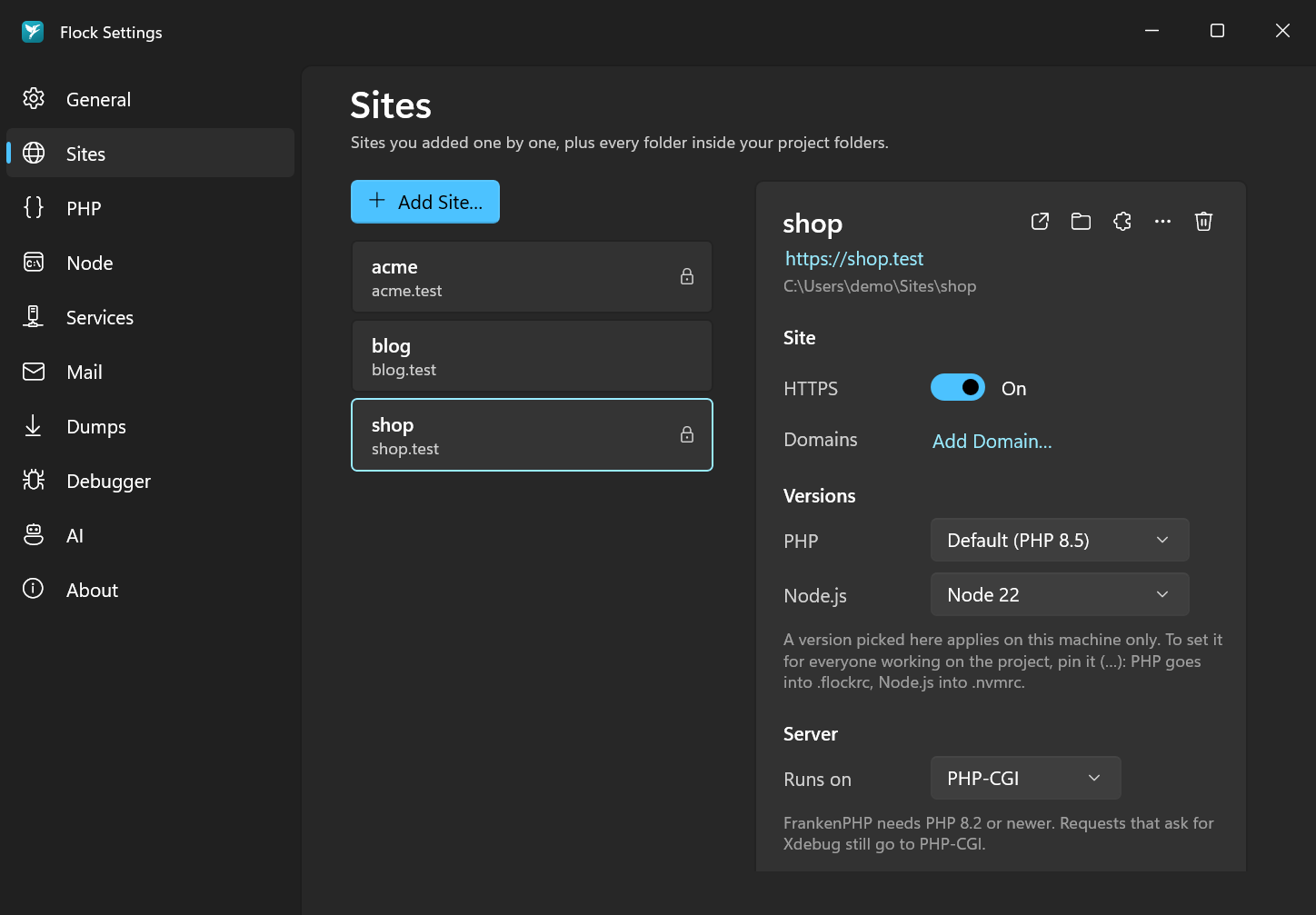Viewport: 1316px width, 915px height.
Task: Open the Node settings section
Action: coord(150,263)
